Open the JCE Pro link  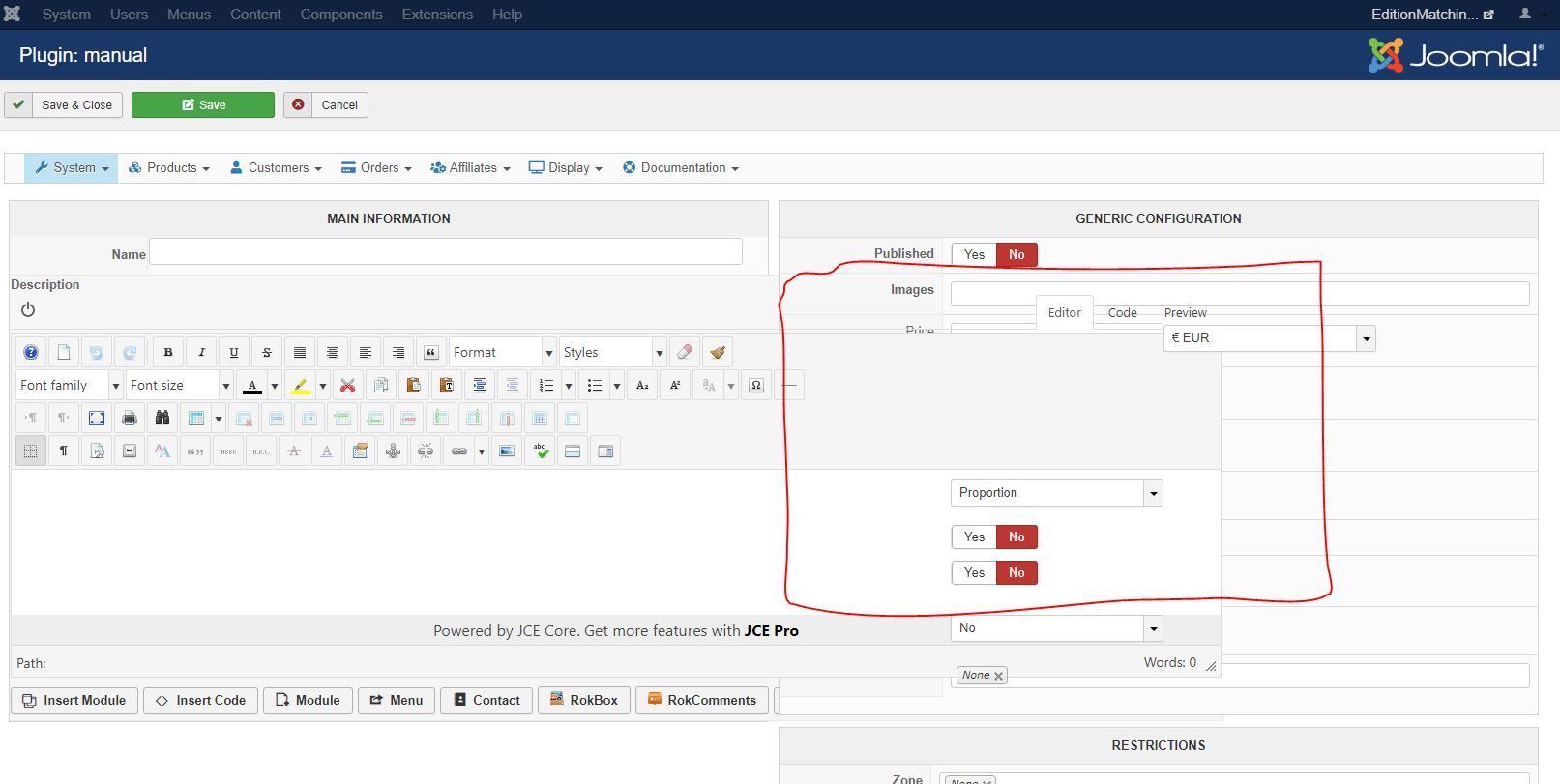771,630
